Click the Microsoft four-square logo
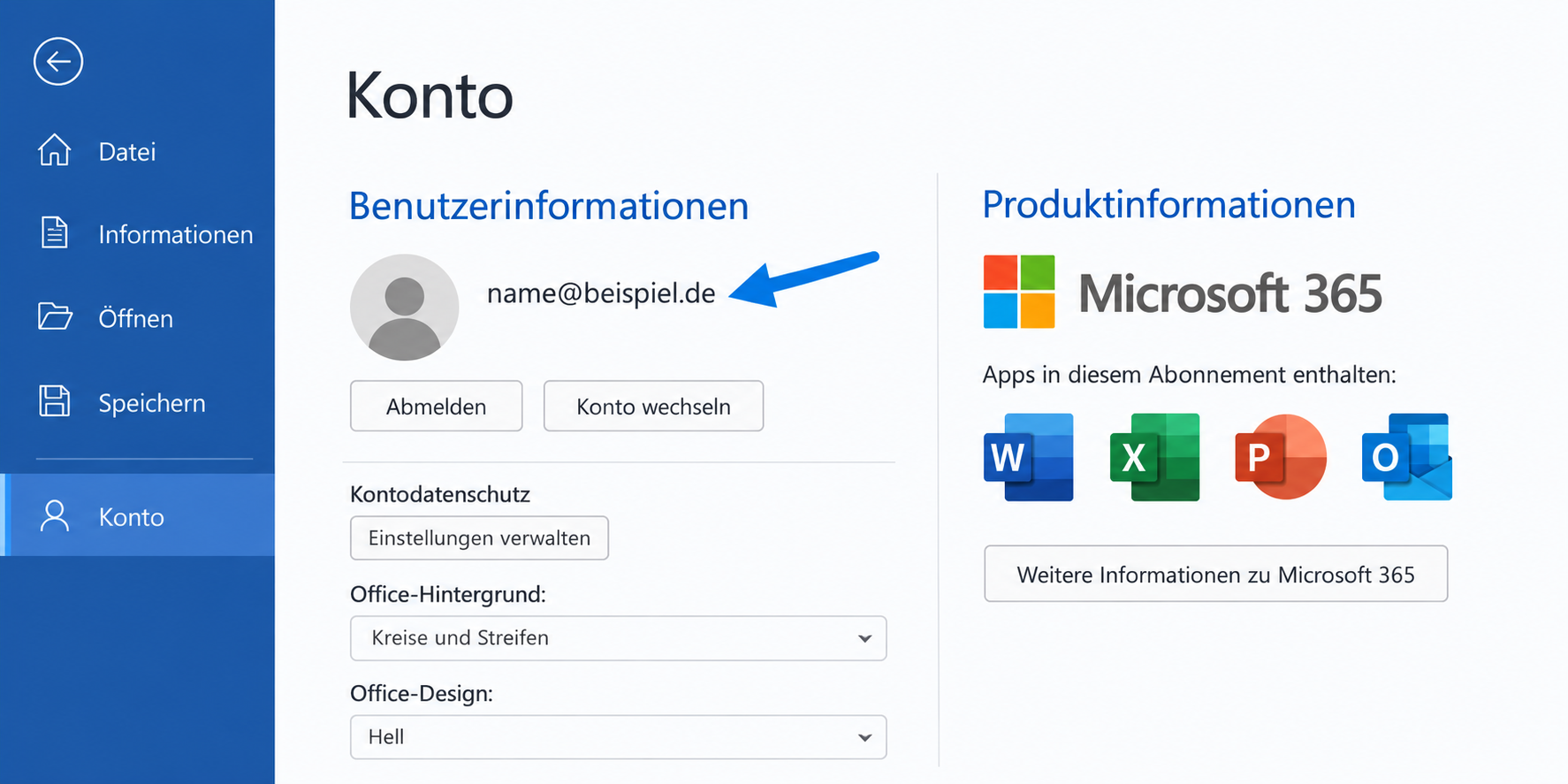The image size is (1568, 784). coord(1019,292)
